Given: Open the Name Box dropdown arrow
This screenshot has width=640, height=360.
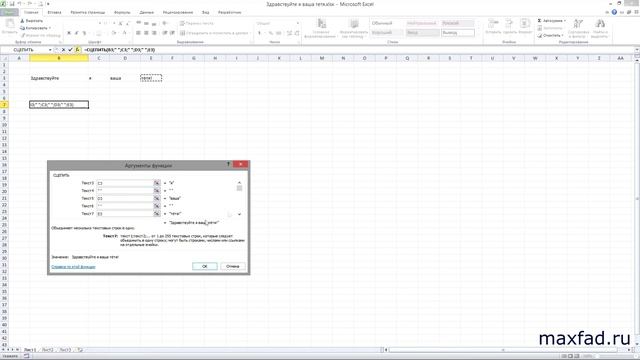Looking at the screenshot, I should coord(50,50).
